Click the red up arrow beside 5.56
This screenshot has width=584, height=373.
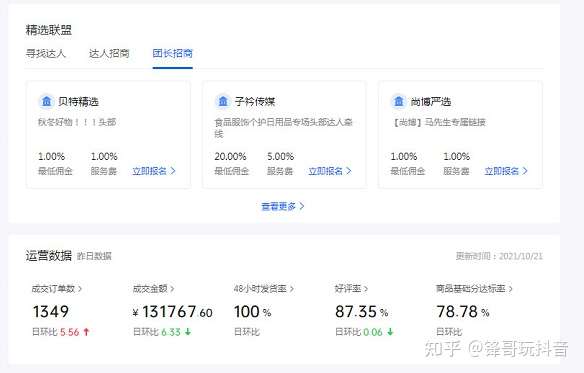86,332
